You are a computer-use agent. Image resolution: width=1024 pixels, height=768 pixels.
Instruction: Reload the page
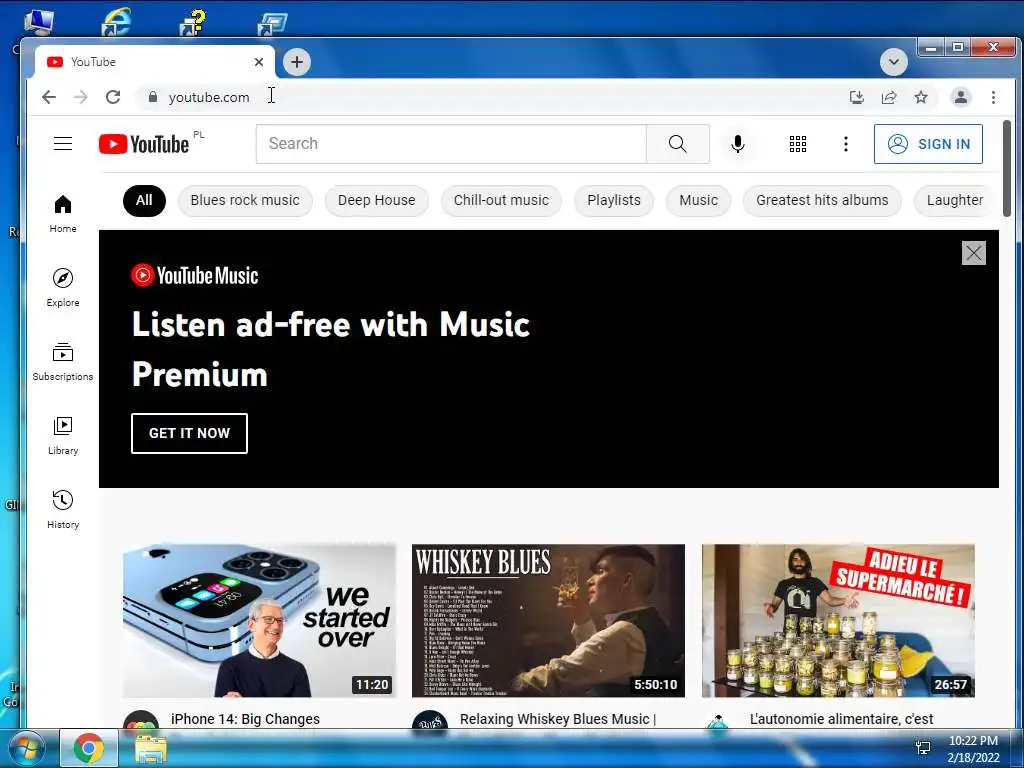pyautogui.click(x=113, y=97)
